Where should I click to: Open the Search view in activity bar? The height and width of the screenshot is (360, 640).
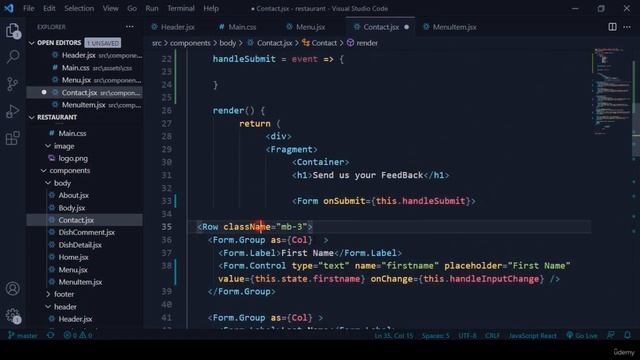[x=13, y=57]
